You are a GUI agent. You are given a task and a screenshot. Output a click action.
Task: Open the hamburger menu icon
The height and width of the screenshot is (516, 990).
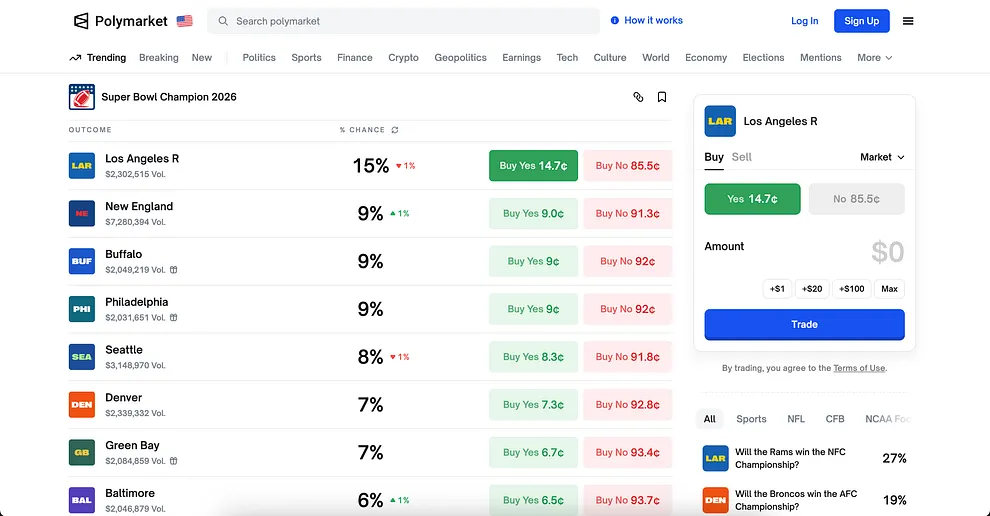coord(908,21)
